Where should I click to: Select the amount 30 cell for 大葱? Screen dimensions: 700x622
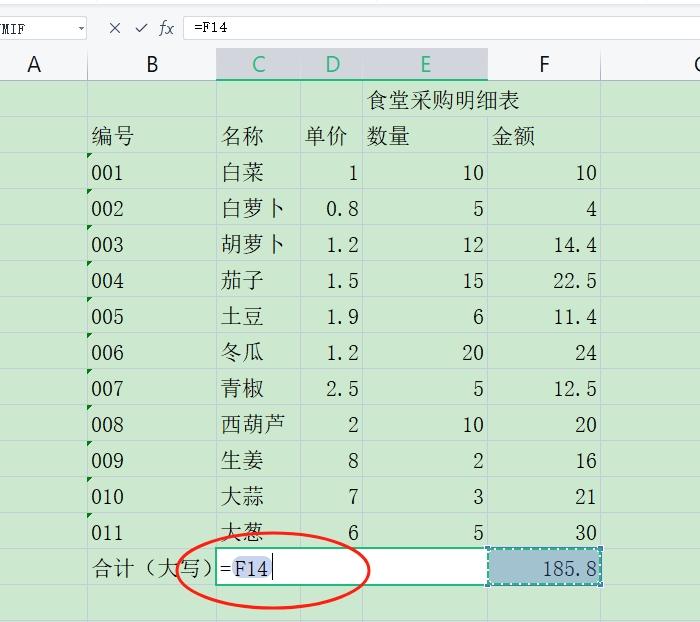click(x=544, y=531)
